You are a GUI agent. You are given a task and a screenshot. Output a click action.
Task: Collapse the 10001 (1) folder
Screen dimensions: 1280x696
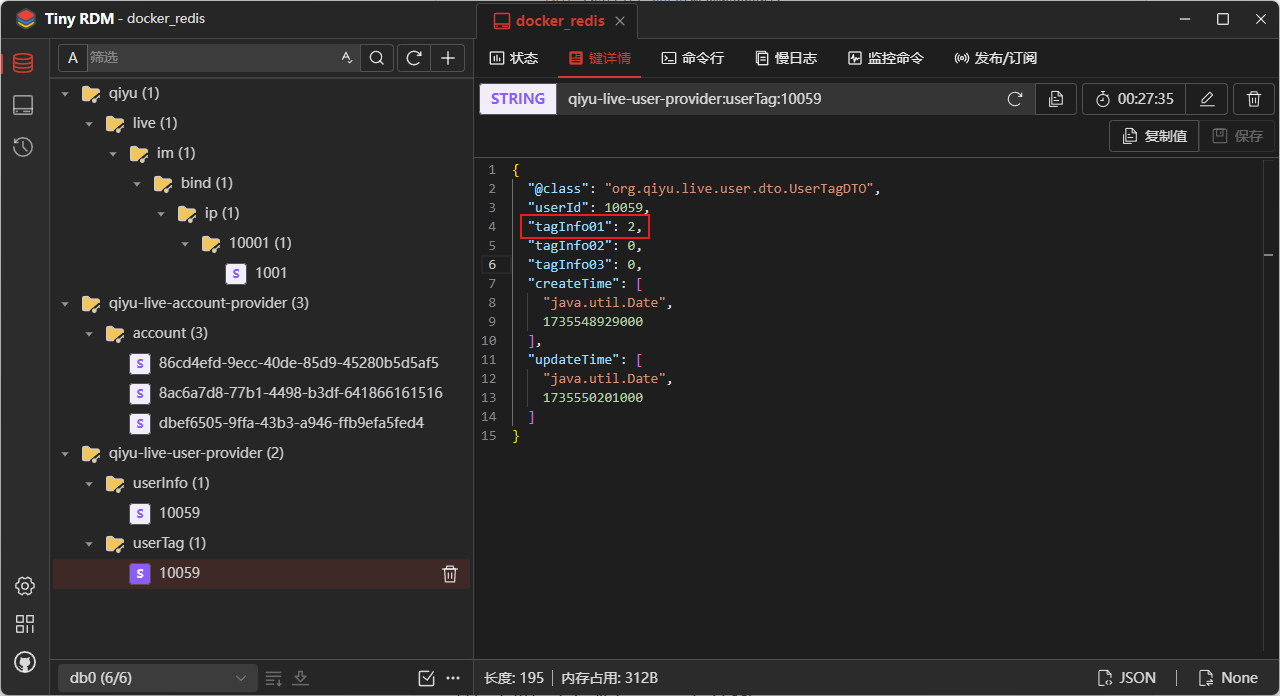[x=185, y=243]
